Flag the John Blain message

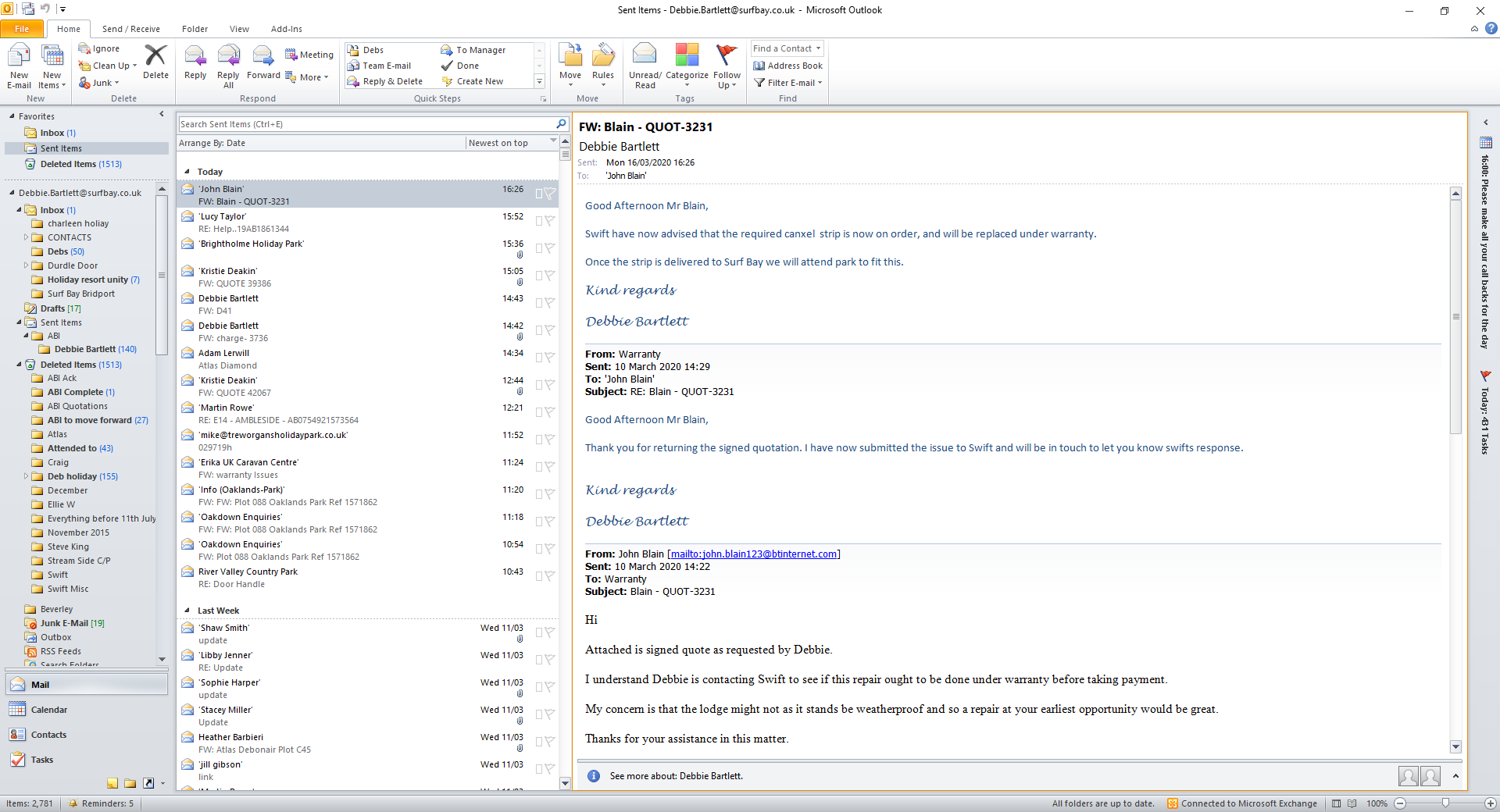[x=549, y=193]
